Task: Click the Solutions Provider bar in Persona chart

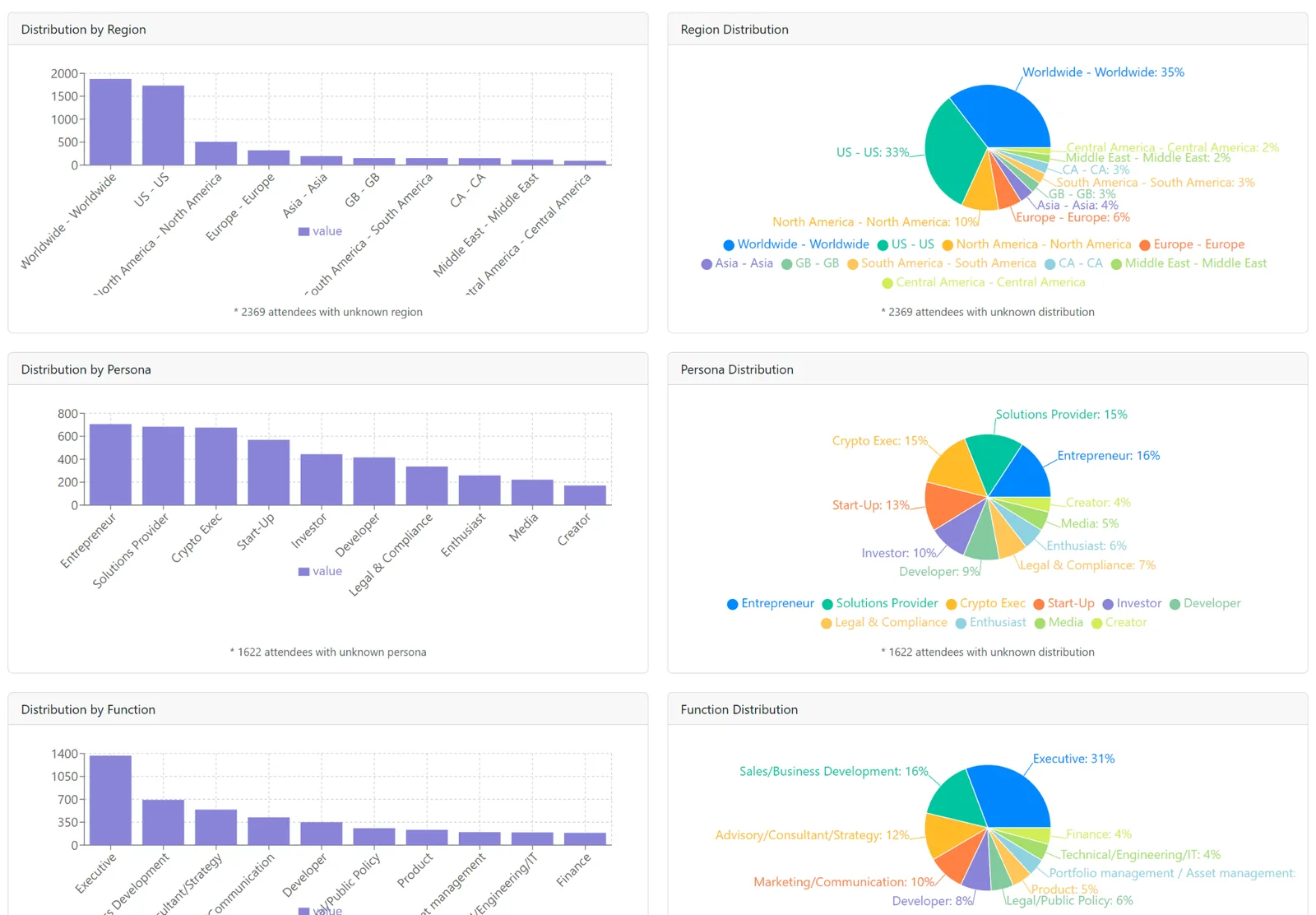Action: 163,466
